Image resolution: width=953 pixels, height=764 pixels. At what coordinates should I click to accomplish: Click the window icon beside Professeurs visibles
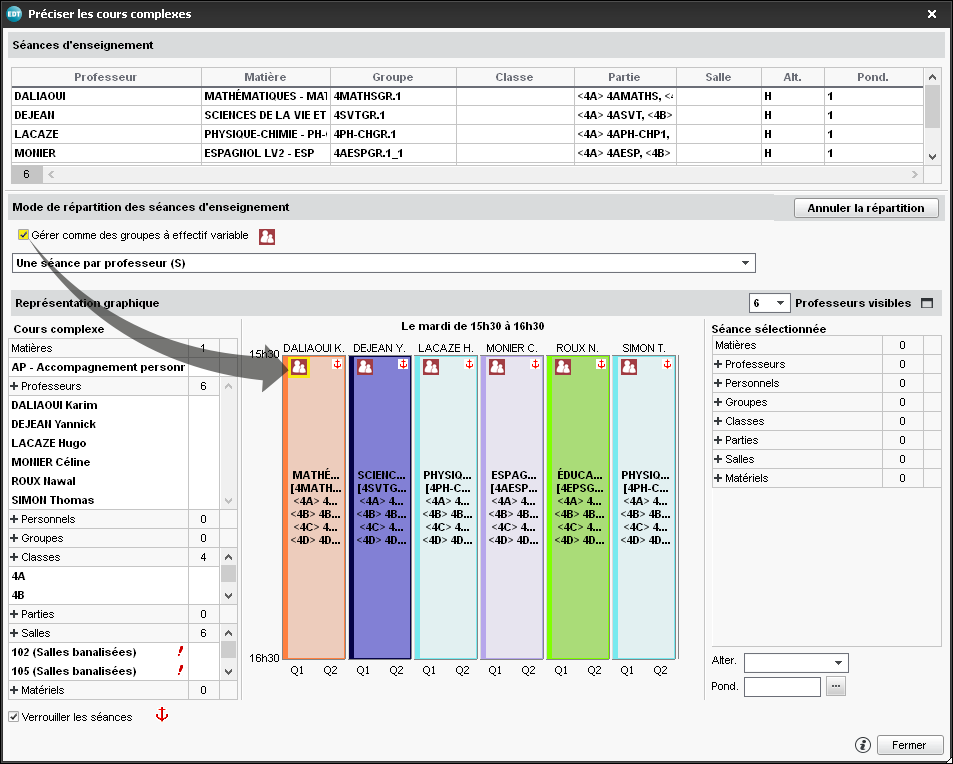point(926,303)
